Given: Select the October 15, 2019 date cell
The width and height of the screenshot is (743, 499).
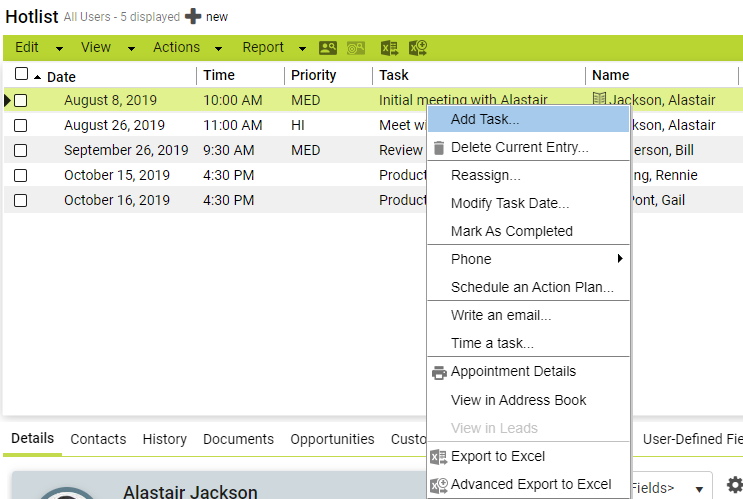Looking at the screenshot, I should (x=117, y=175).
